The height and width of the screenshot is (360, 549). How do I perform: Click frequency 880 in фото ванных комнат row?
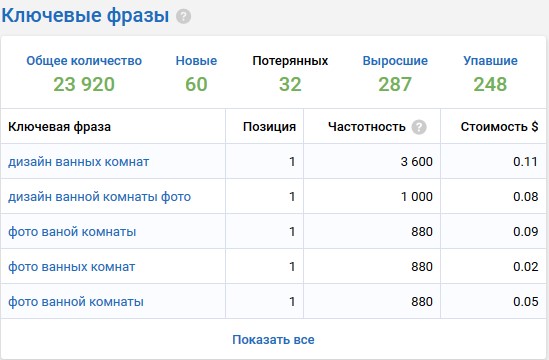click(x=422, y=267)
